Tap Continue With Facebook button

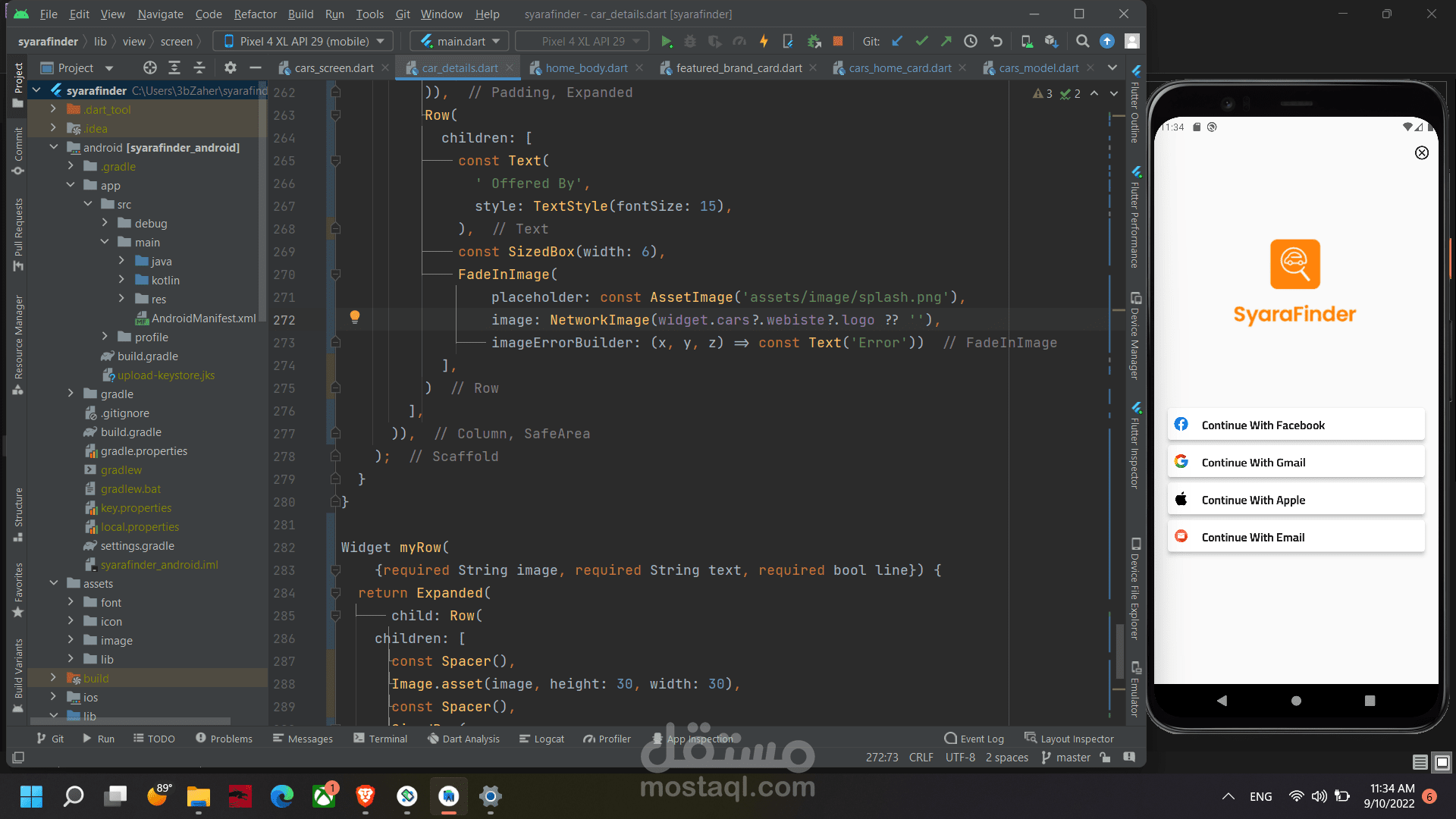click(x=1296, y=425)
